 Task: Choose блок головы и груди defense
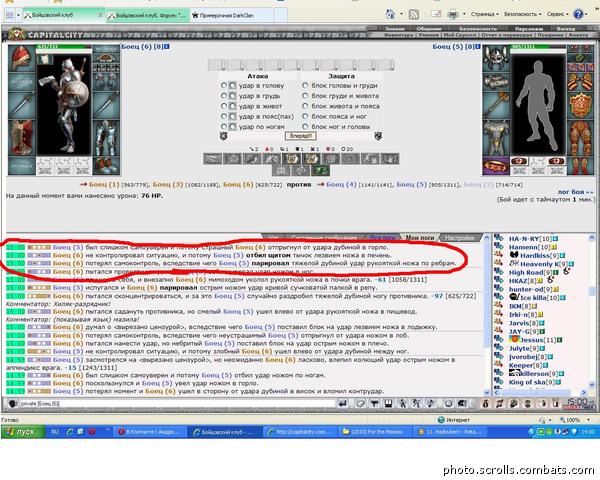(x=305, y=85)
